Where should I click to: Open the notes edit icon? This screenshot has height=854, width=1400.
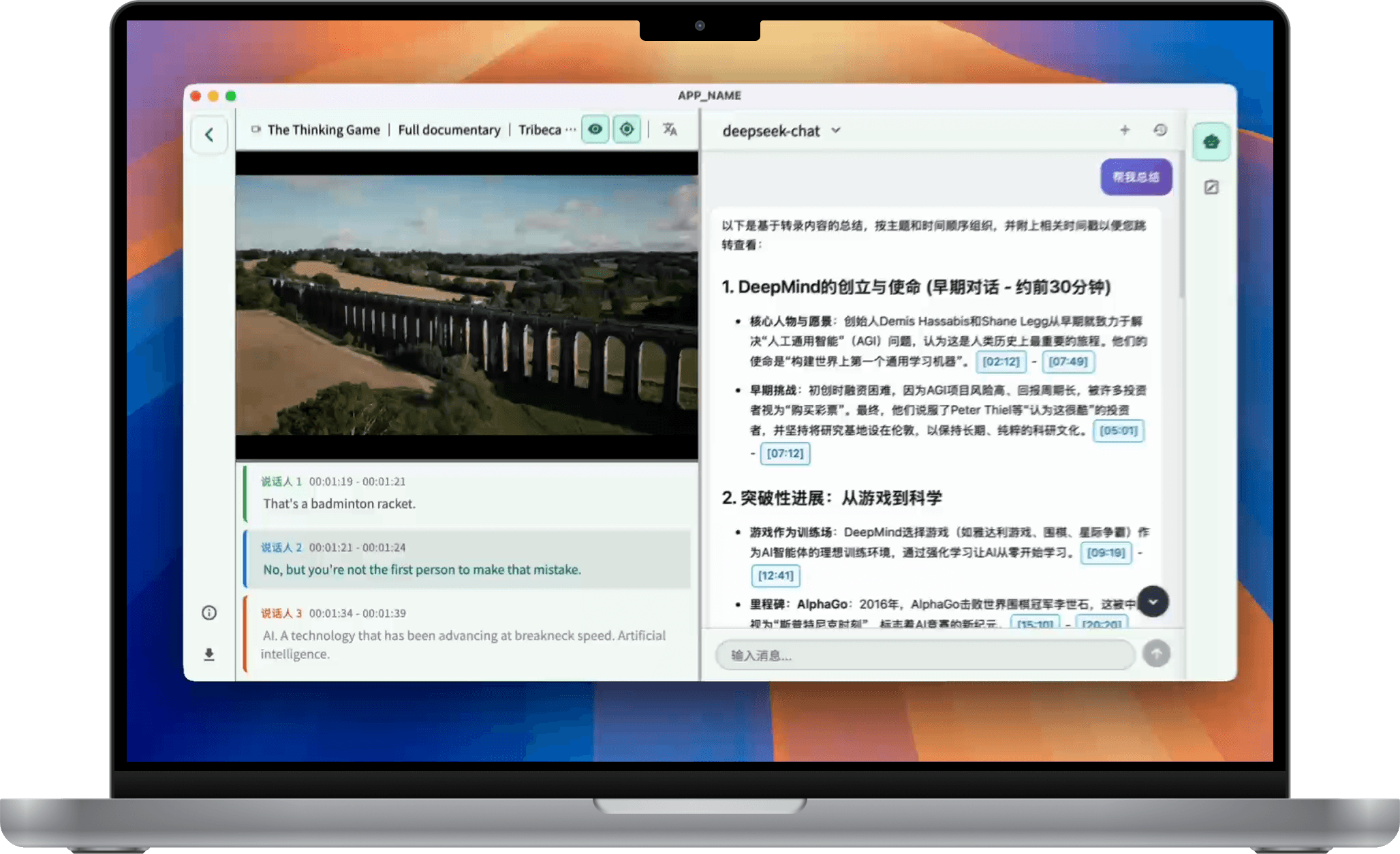pos(1211,187)
